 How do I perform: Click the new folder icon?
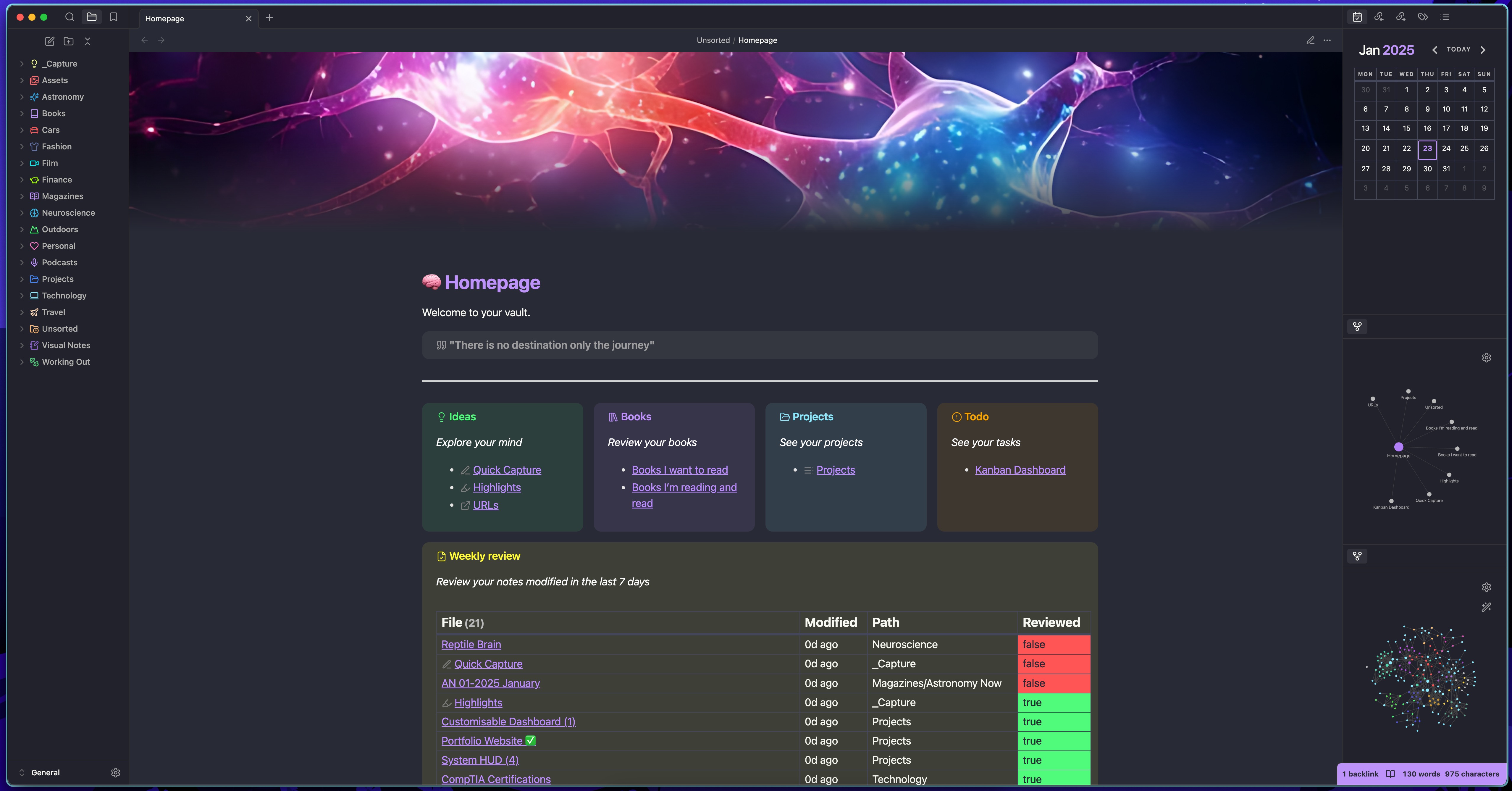[x=69, y=41]
